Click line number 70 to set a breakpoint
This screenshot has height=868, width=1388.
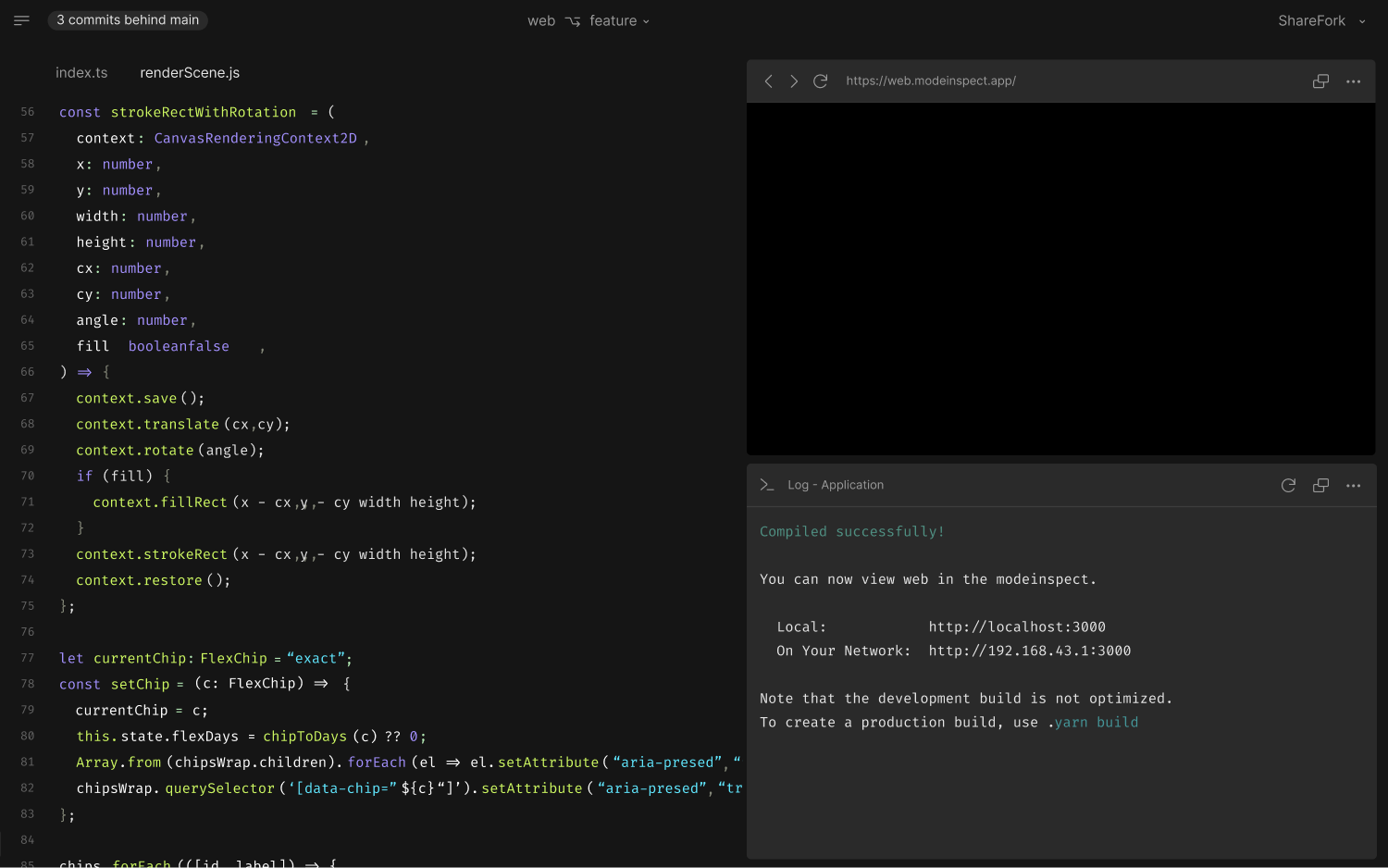[x=27, y=476]
